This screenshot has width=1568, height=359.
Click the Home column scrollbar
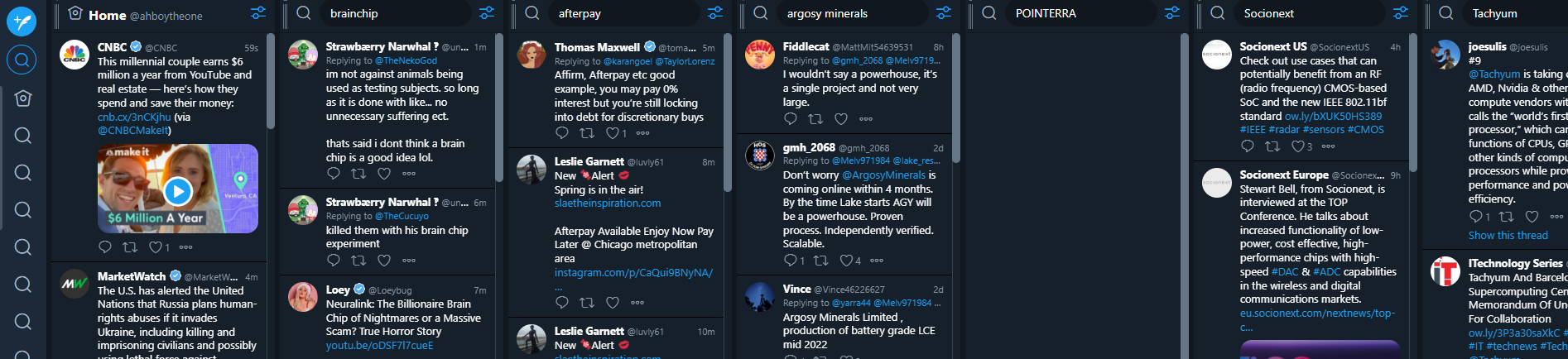271,83
